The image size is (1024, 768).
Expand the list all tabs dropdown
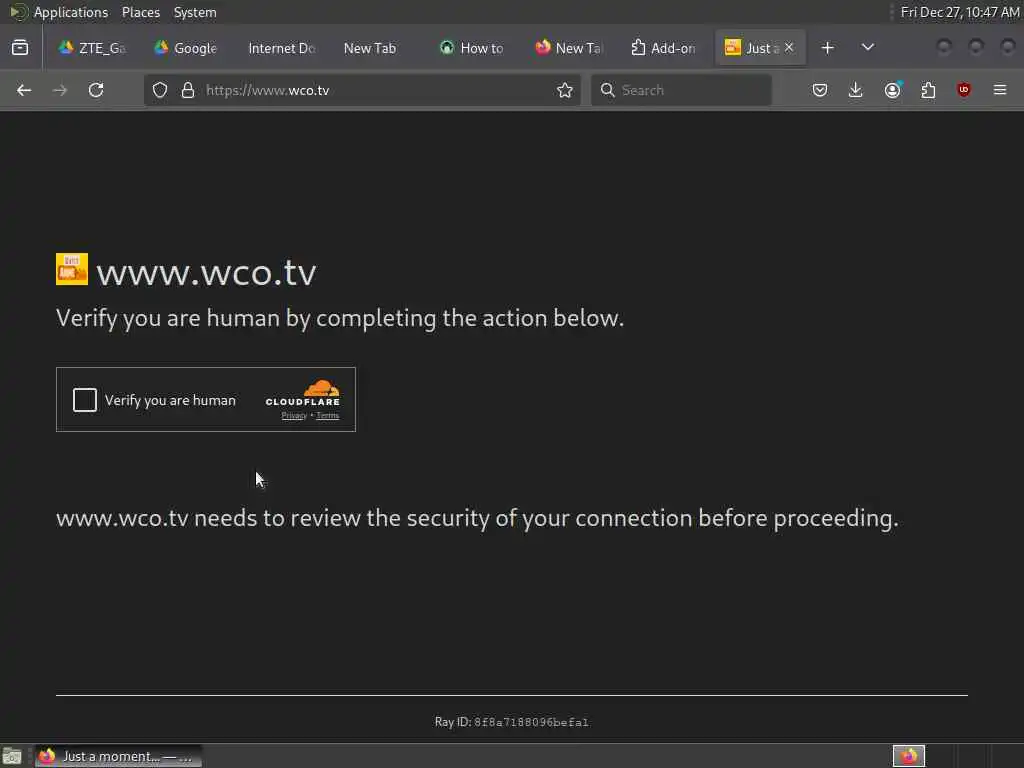pos(868,48)
